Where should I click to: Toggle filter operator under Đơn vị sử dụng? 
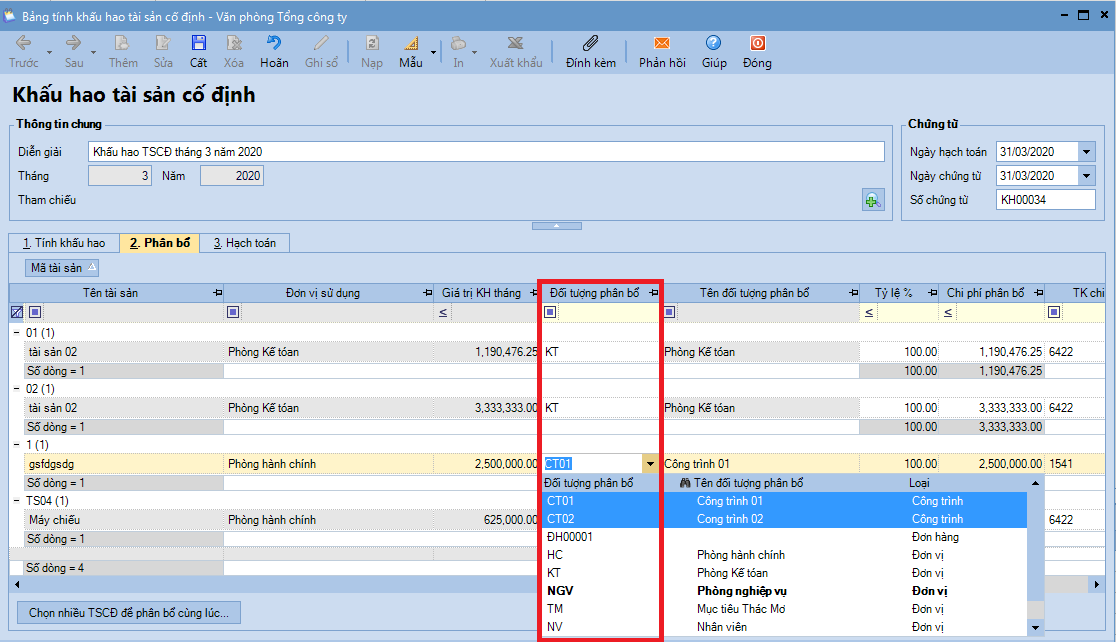233,312
